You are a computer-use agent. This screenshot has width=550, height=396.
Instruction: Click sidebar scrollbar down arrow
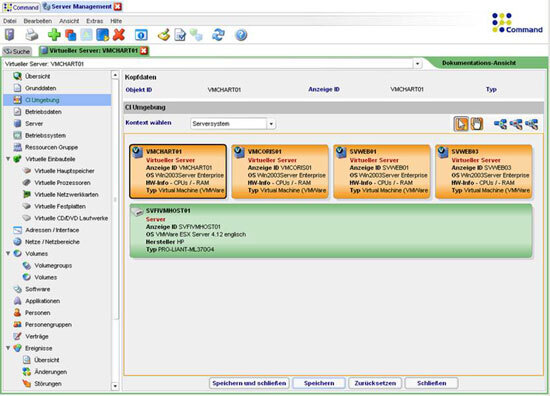(115, 386)
